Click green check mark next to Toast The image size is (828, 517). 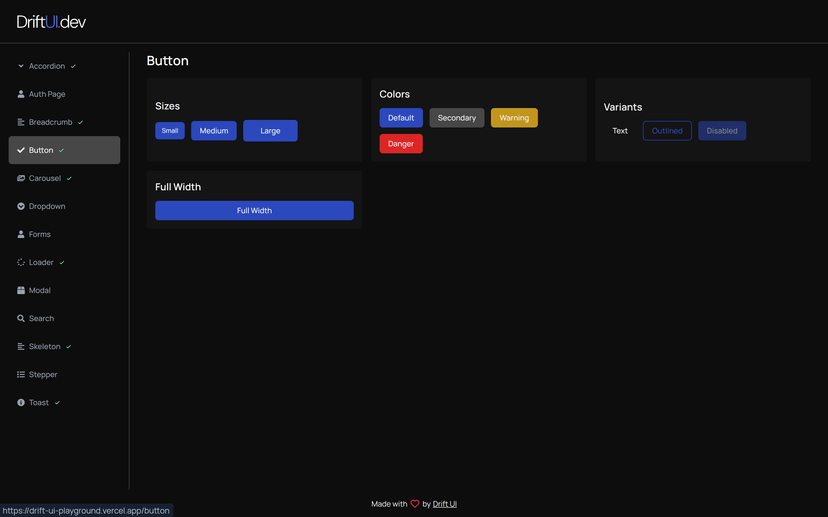(x=57, y=402)
